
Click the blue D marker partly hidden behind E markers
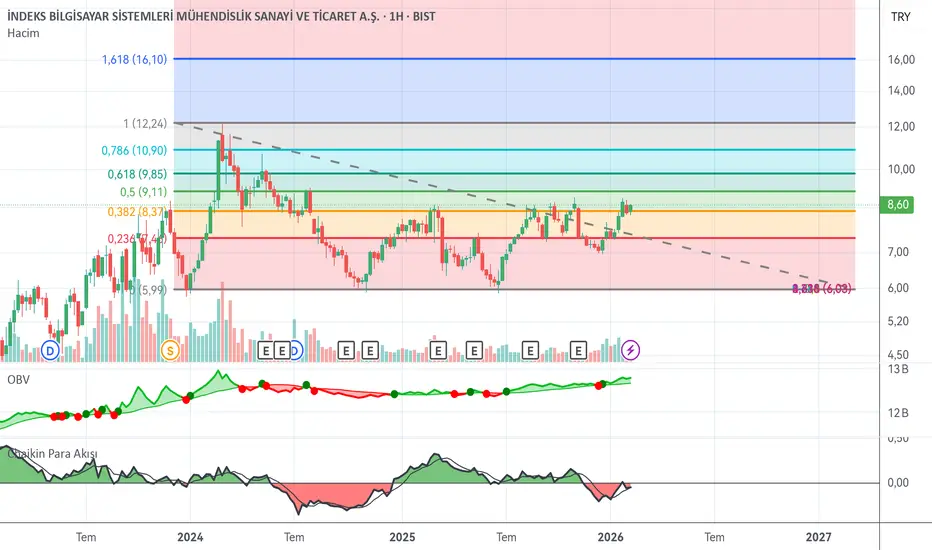tap(297, 351)
